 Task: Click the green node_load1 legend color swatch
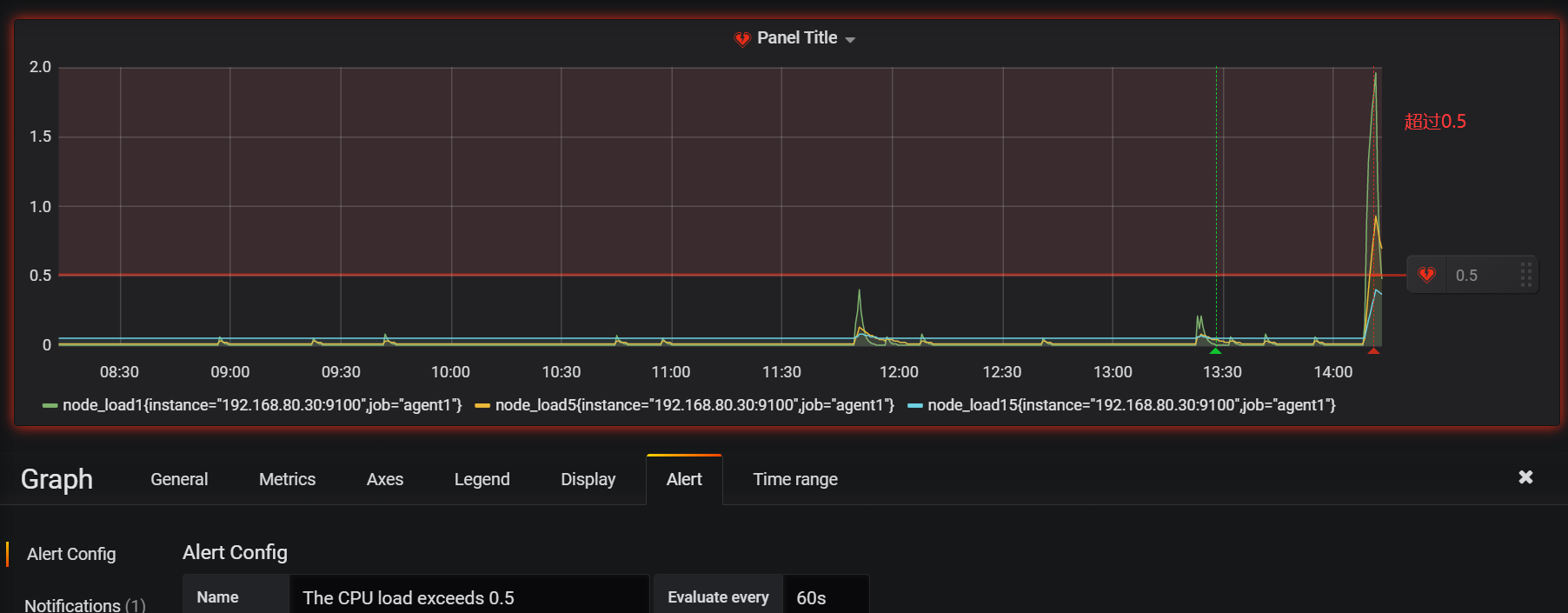tap(50, 406)
